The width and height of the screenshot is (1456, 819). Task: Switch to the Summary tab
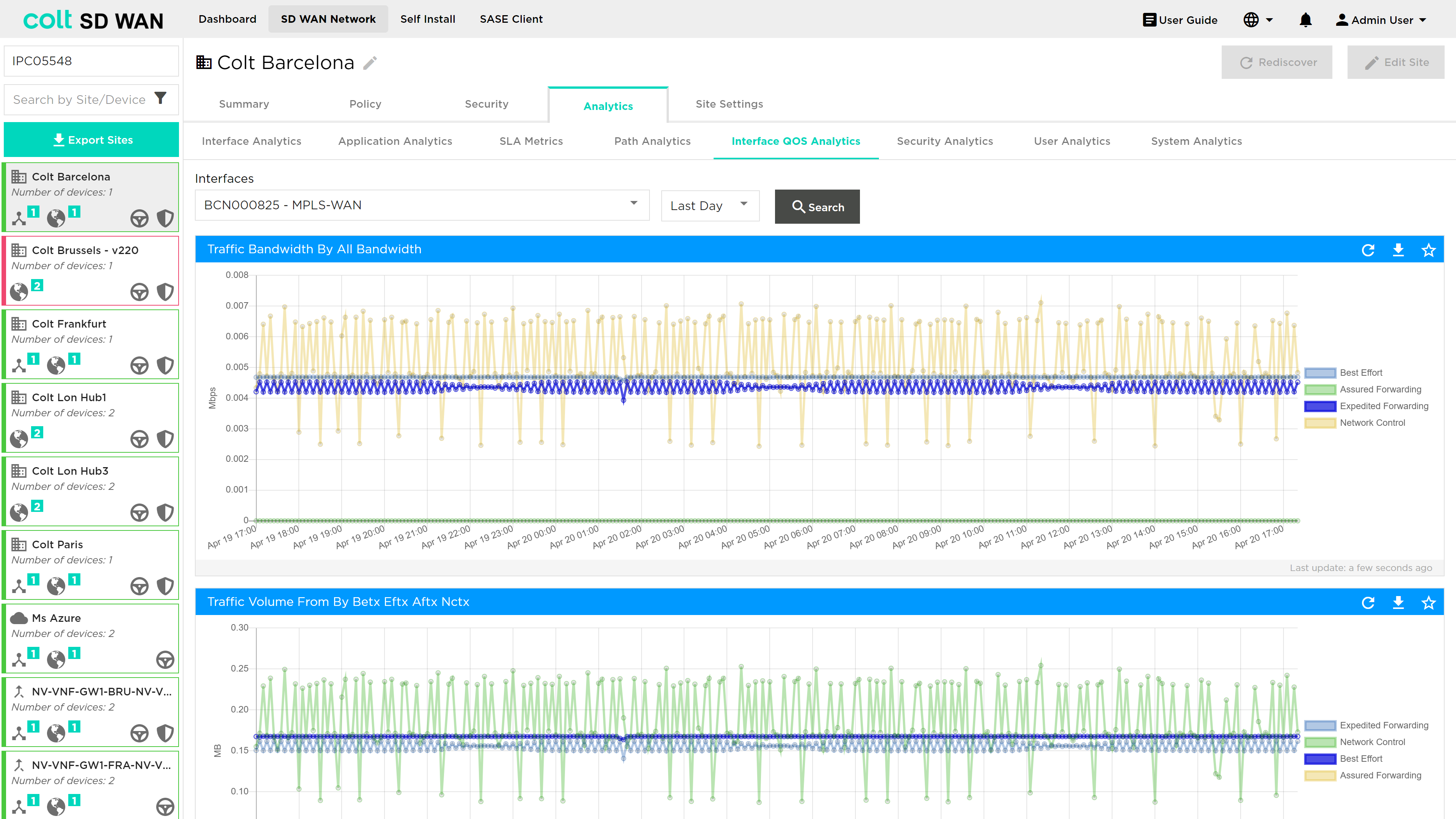click(243, 104)
